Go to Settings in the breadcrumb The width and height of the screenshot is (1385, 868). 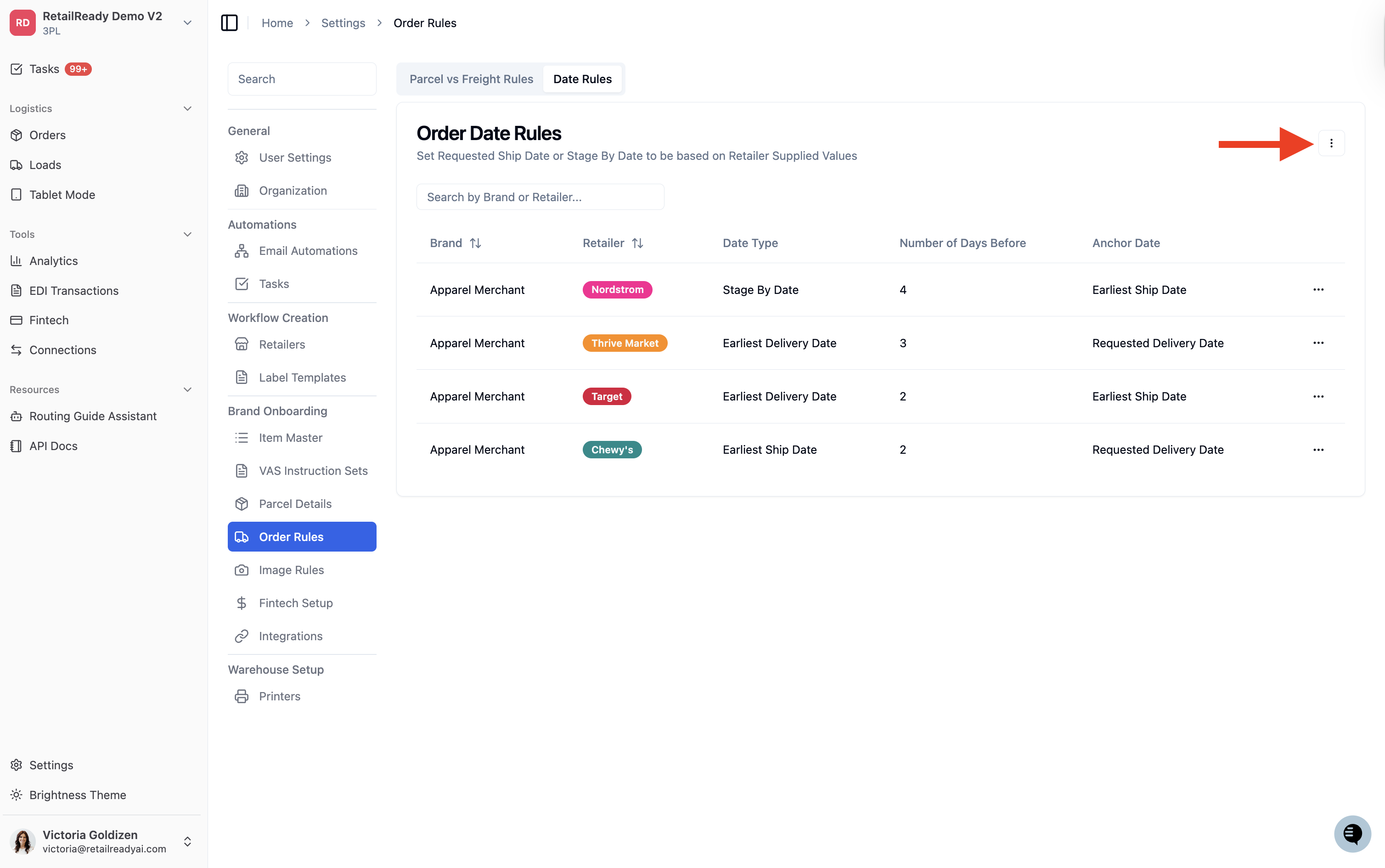point(343,23)
